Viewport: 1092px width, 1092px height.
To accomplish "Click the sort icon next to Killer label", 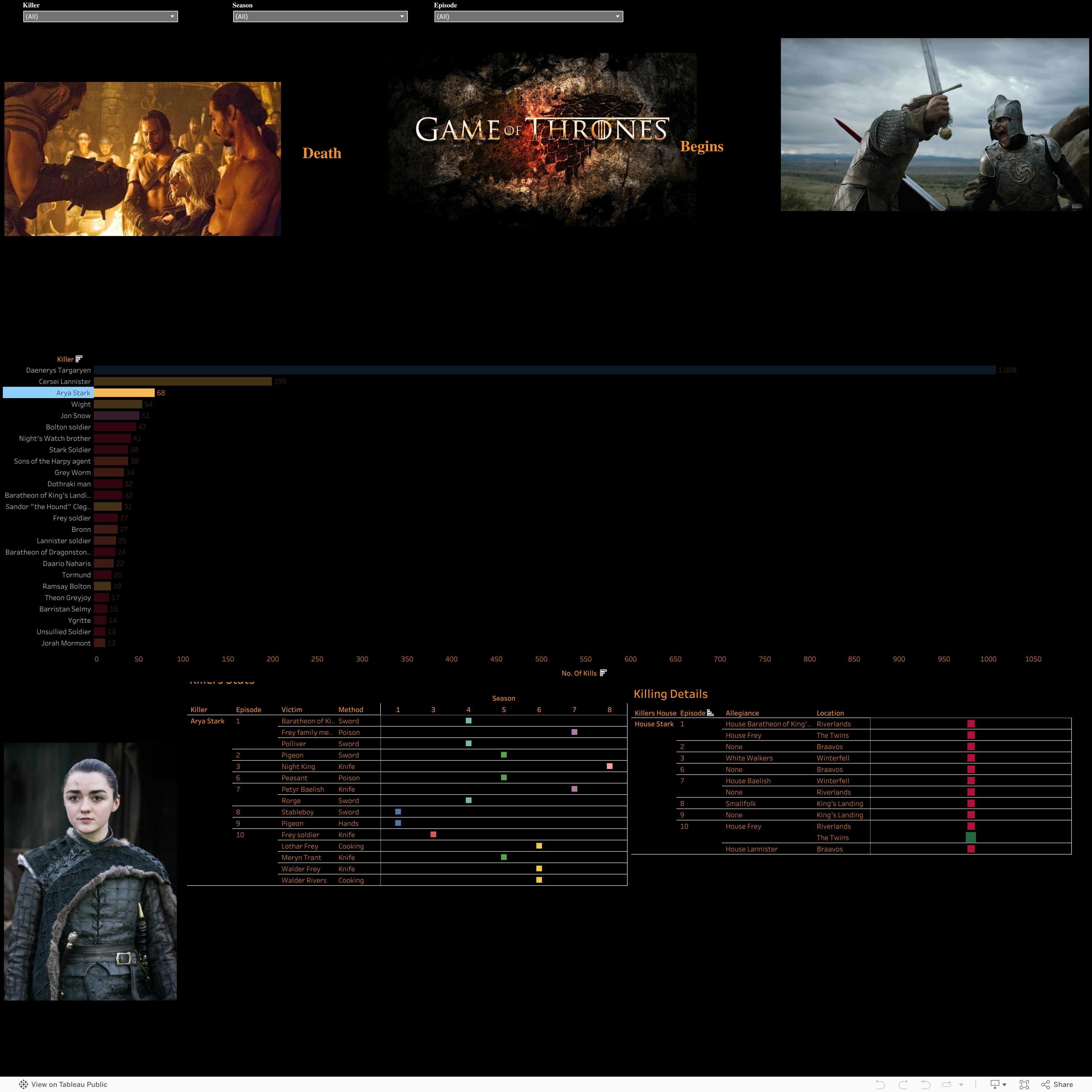I will tap(79, 359).
